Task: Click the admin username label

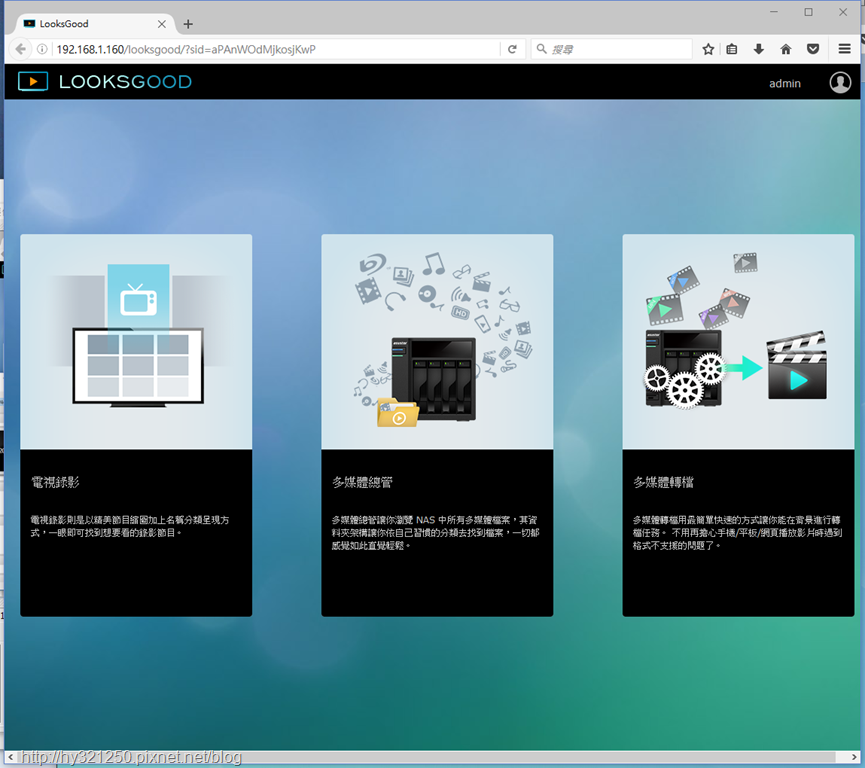Action: [784, 83]
